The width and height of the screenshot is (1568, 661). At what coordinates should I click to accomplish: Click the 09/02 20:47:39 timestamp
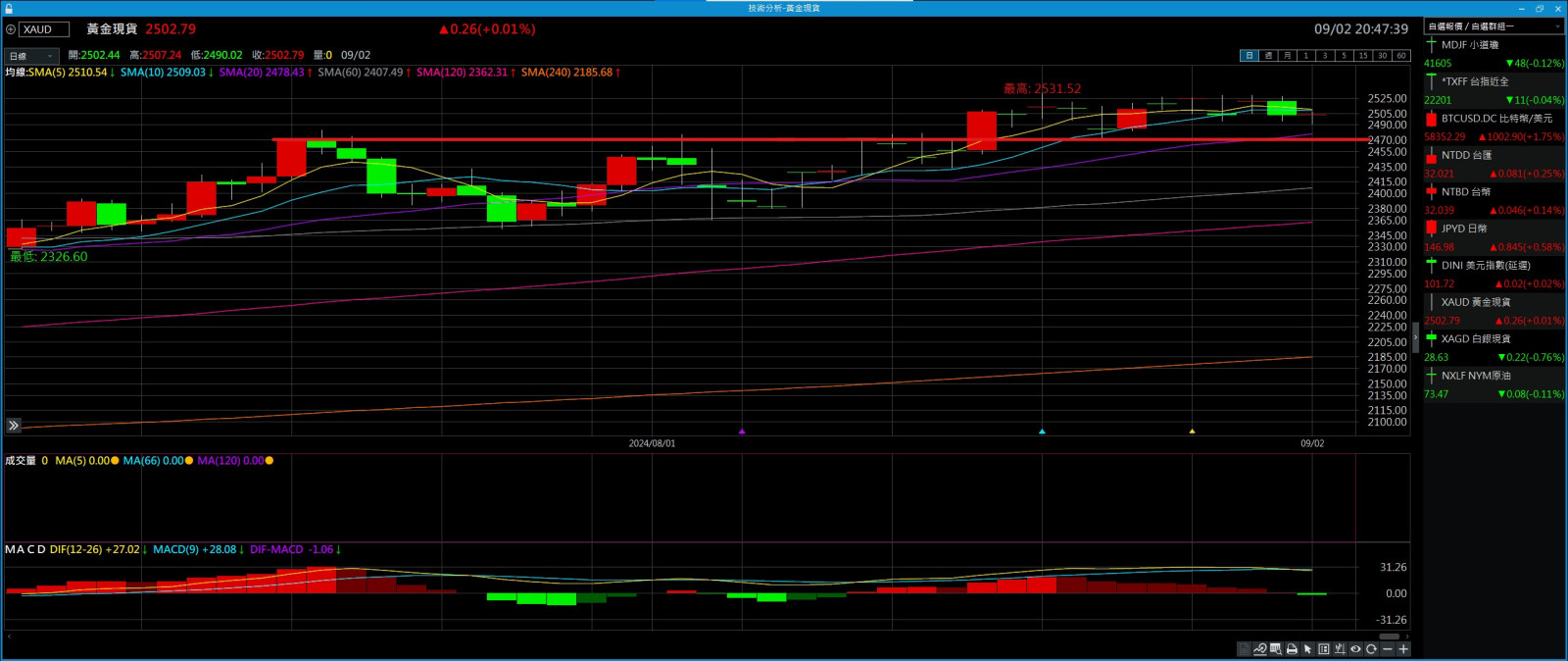1361,29
